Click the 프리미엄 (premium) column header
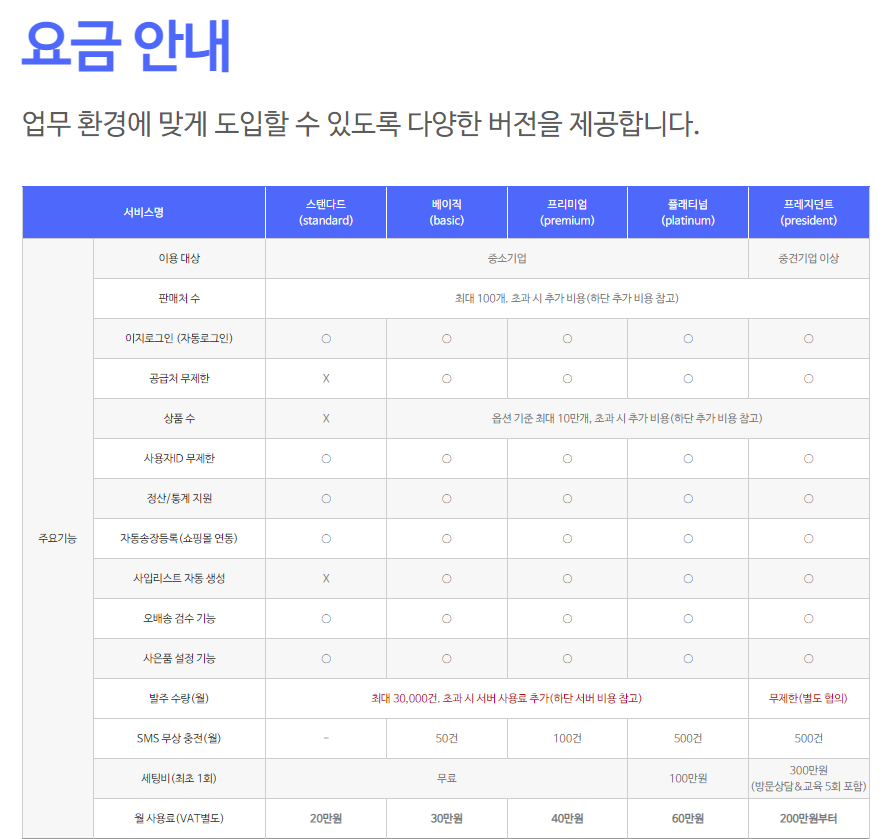The height and width of the screenshot is (839, 888). [x=567, y=212]
